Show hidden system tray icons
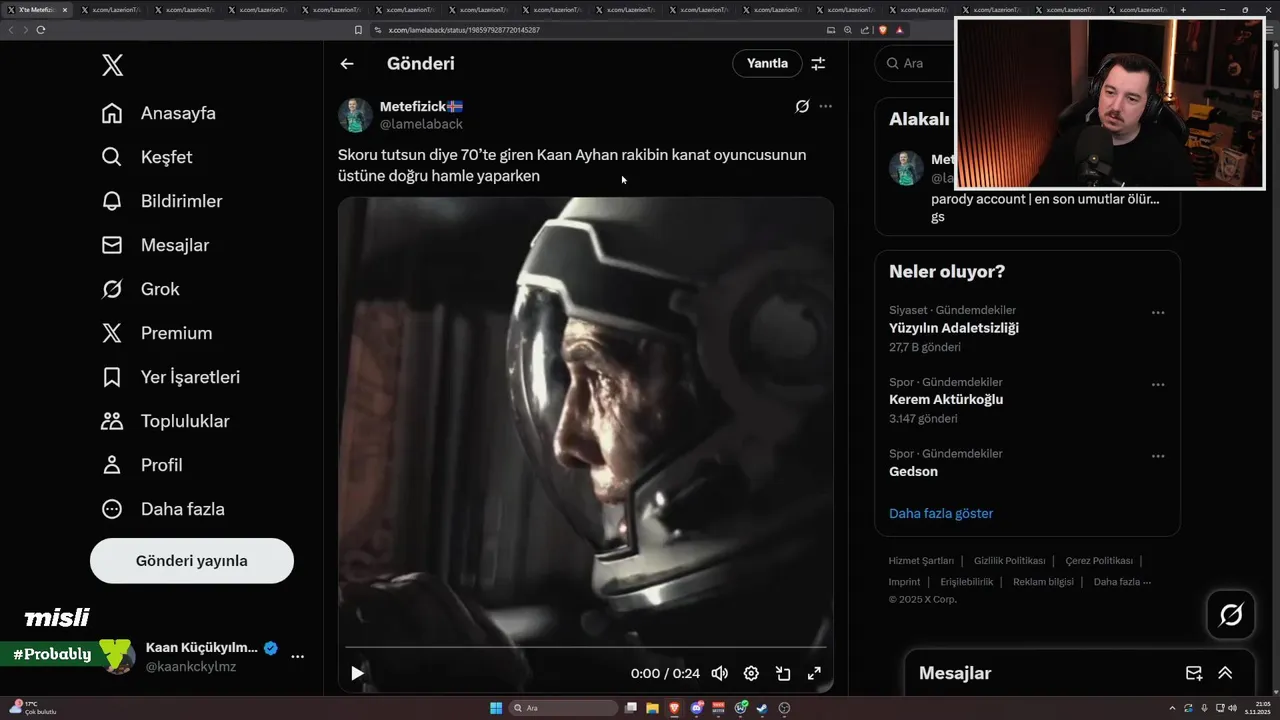 (1173, 708)
